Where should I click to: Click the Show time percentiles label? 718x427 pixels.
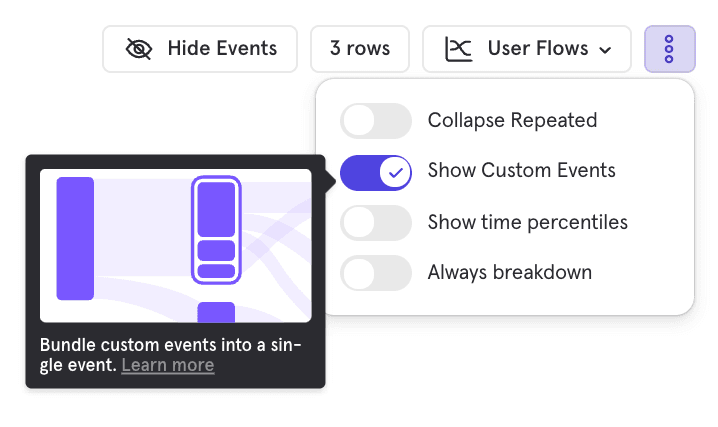pyautogui.click(x=527, y=222)
